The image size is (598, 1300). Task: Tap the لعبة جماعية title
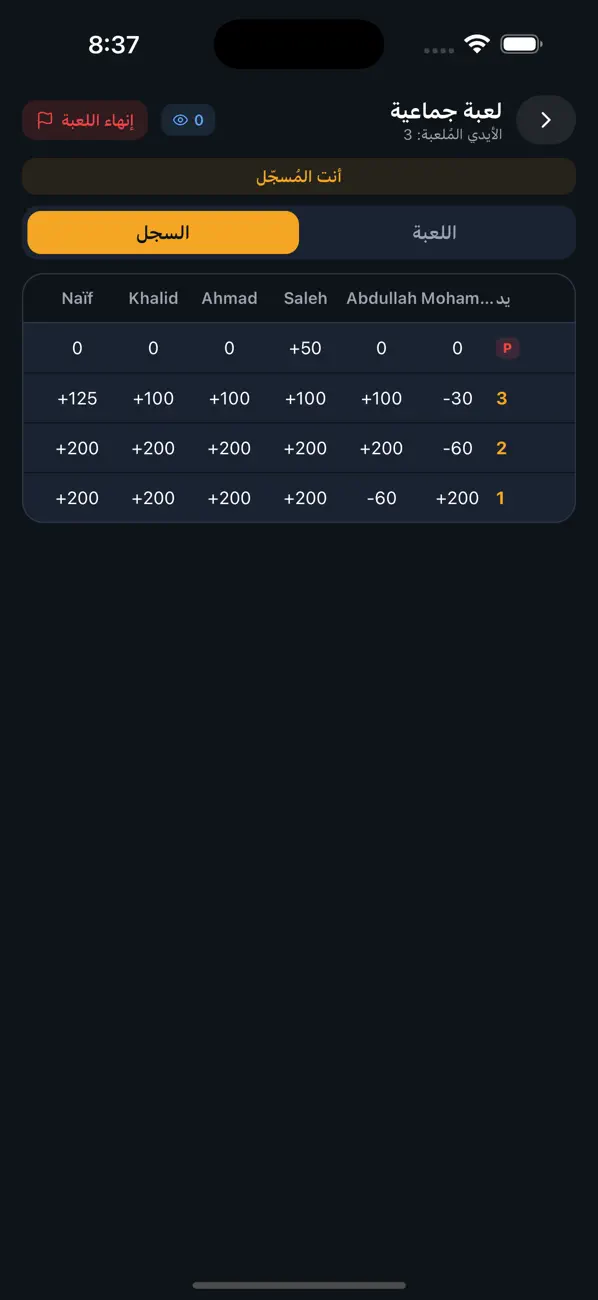(x=446, y=110)
